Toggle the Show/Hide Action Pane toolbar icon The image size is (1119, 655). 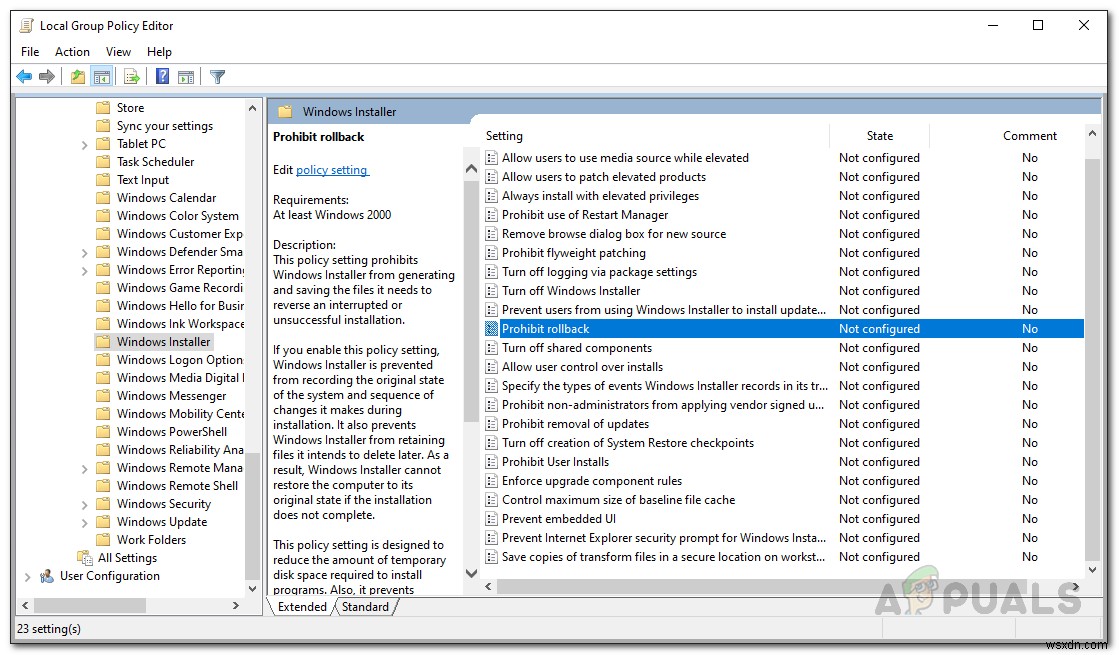187,76
